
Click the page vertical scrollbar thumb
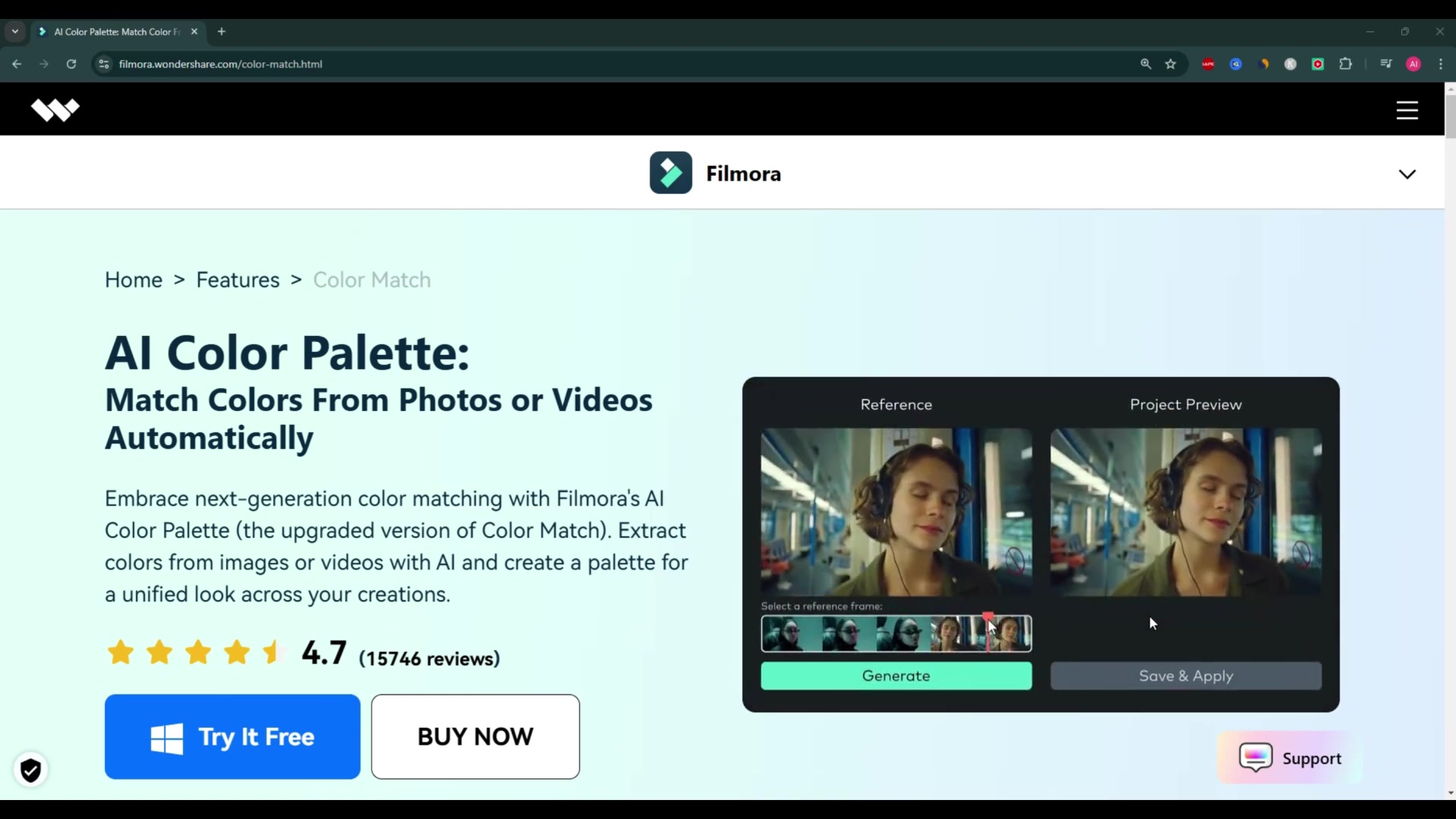pyautogui.click(x=1450, y=115)
